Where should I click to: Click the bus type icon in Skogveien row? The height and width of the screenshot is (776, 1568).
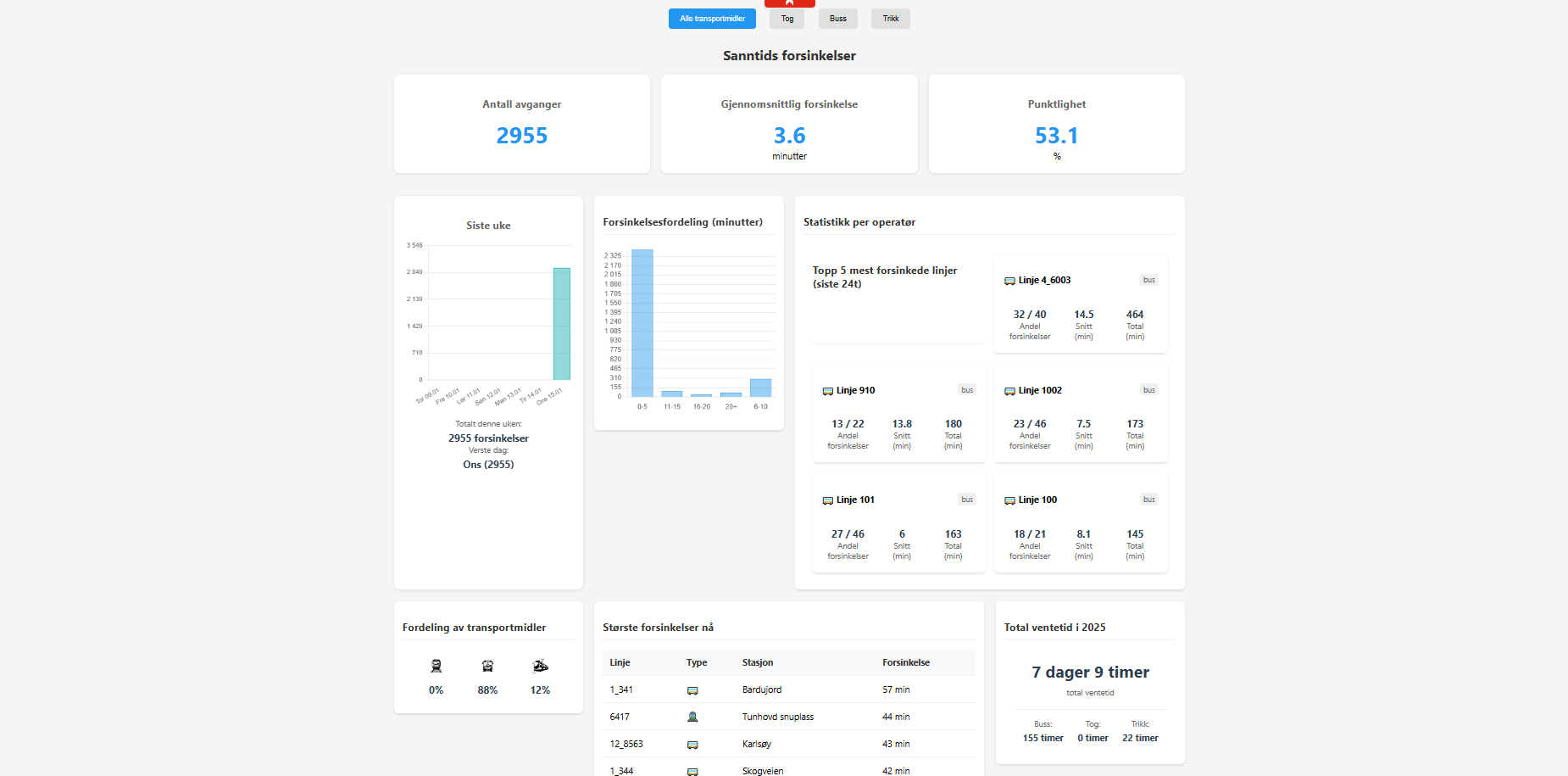click(x=693, y=770)
